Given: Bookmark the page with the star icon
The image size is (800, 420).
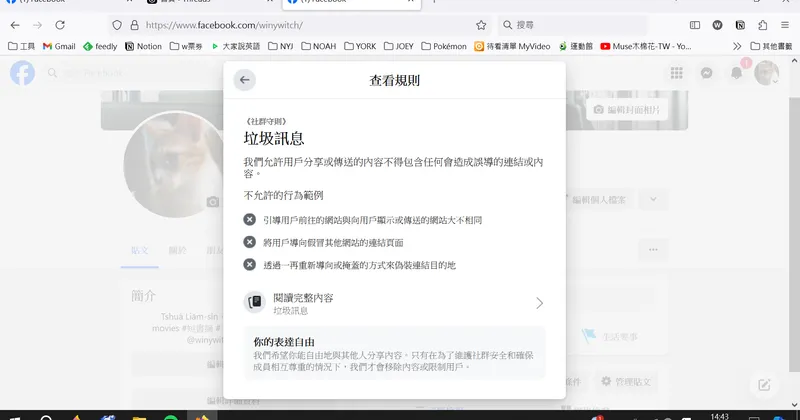Looking at the screenshot, I should pyautogui.click(x=481, y=25).
